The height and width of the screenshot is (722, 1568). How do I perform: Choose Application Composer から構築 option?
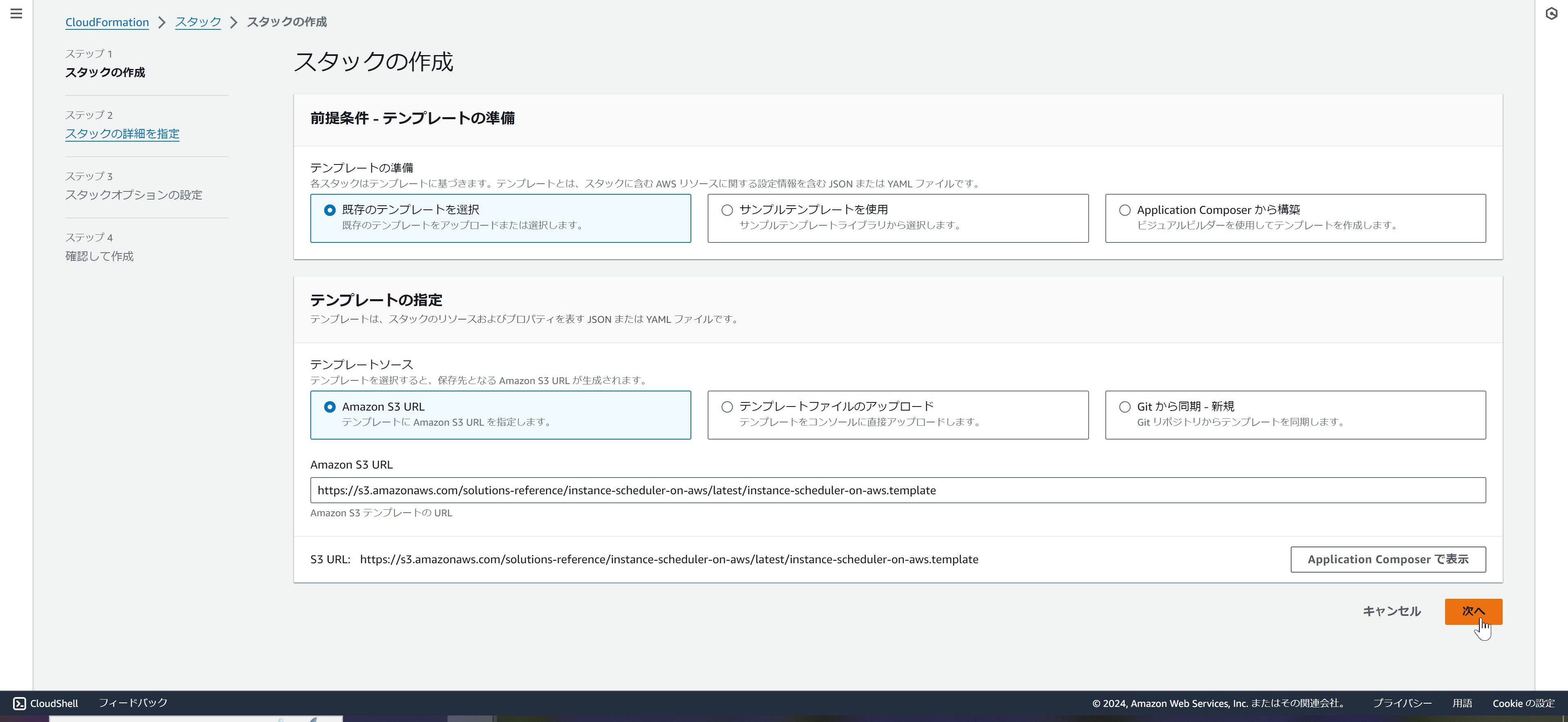[x=1124, y=210]
